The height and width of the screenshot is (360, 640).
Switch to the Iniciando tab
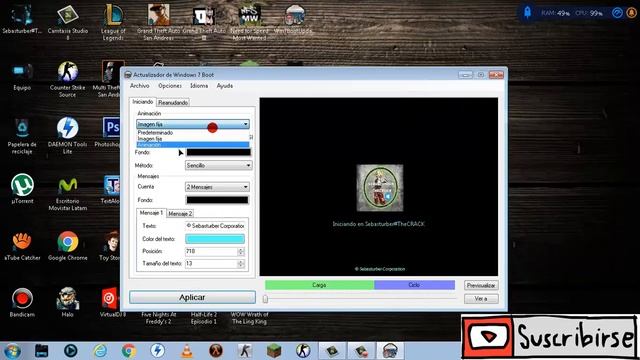[x=142, y=102]
